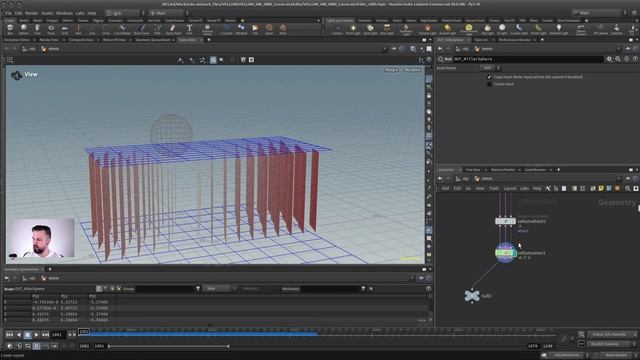Click the network editor search icon
Screen dimensions: 640x360
click(x=628, y=188)
